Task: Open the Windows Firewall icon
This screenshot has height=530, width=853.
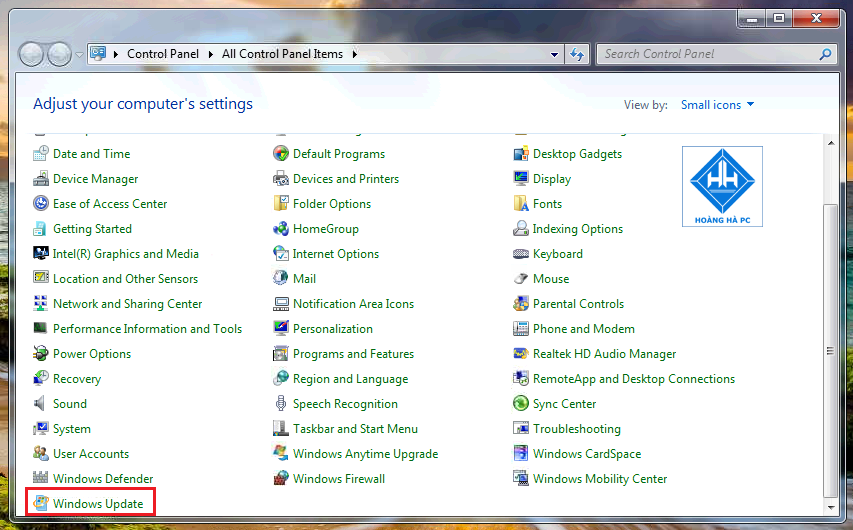Action: tap(281, 478)
